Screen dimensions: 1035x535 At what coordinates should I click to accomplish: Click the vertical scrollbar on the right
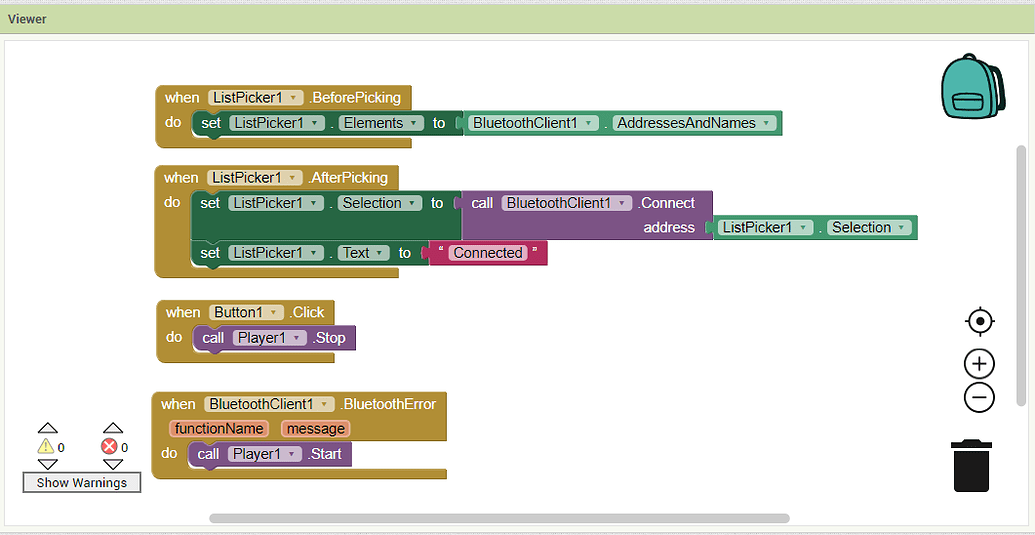(1021, 275)
